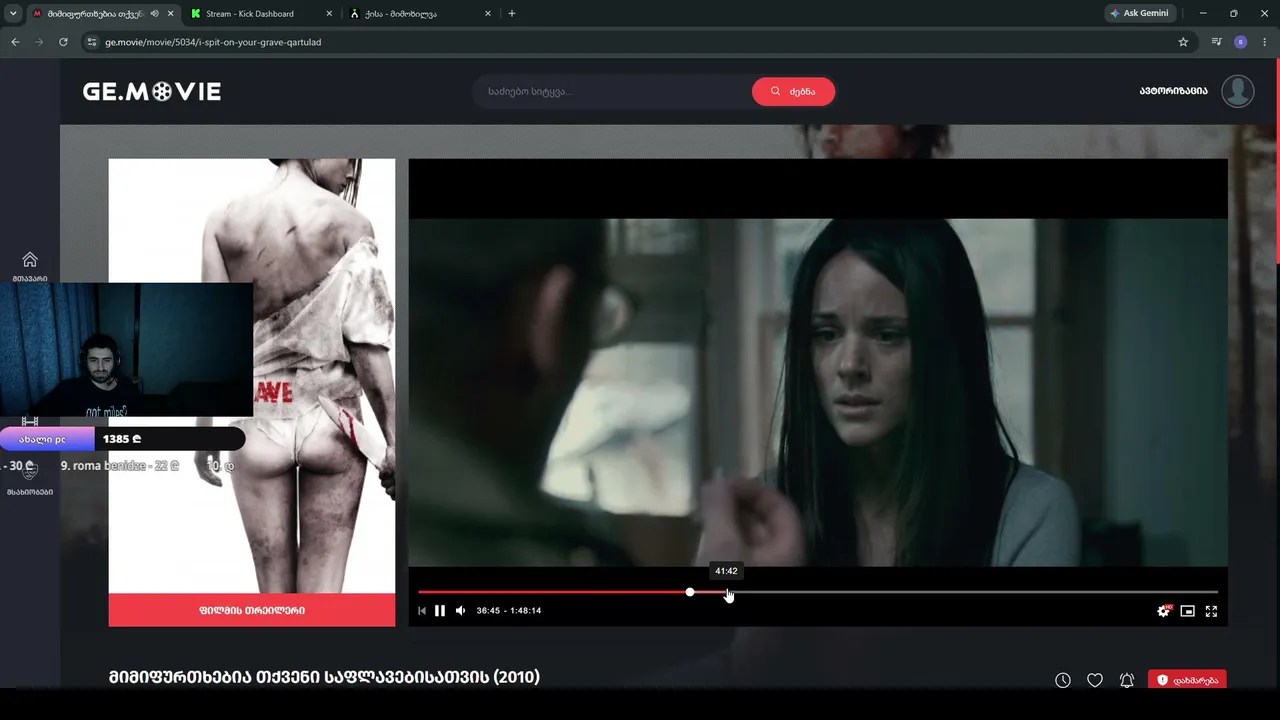This screenshot has width=1280, height=720.
Task: Mute the video player volume
Action: click(x=461, y=611)
